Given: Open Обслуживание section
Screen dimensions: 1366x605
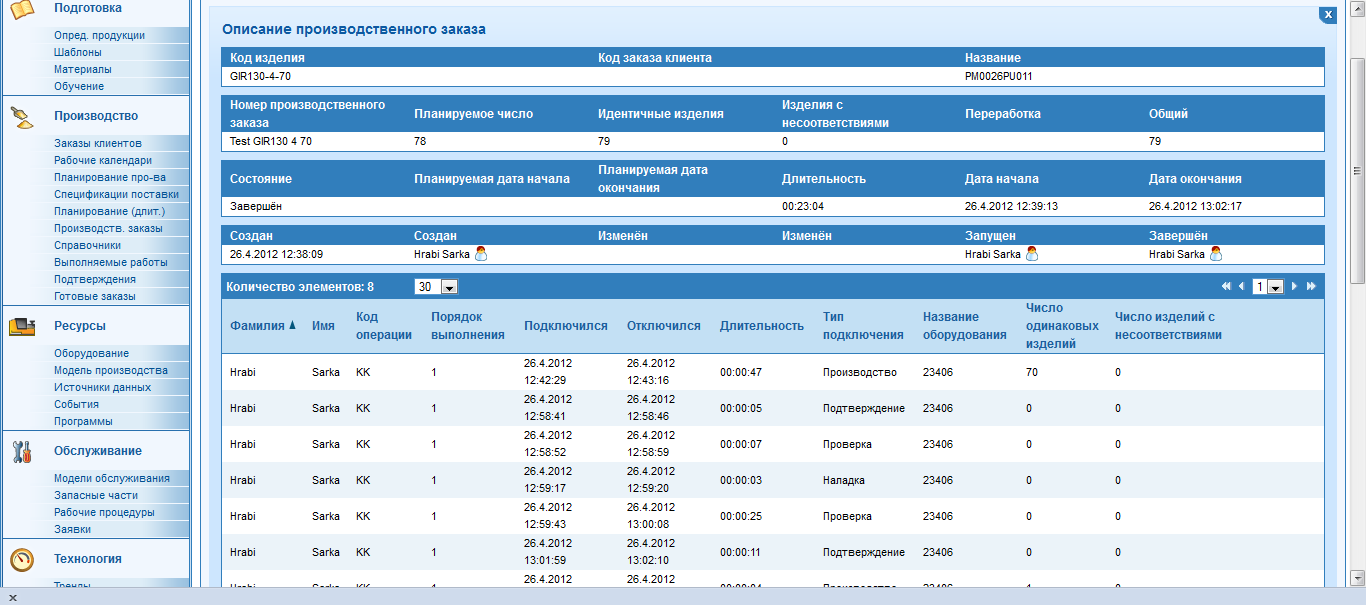Looking at the screenshot, I should coord(98,451).
